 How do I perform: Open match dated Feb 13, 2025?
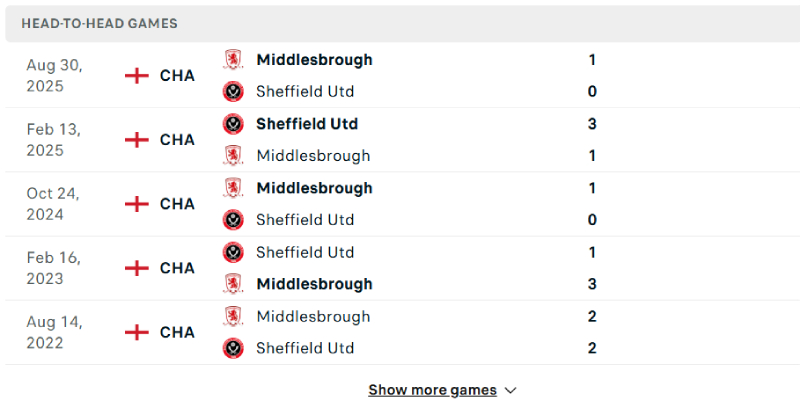[x=54, y=140]
